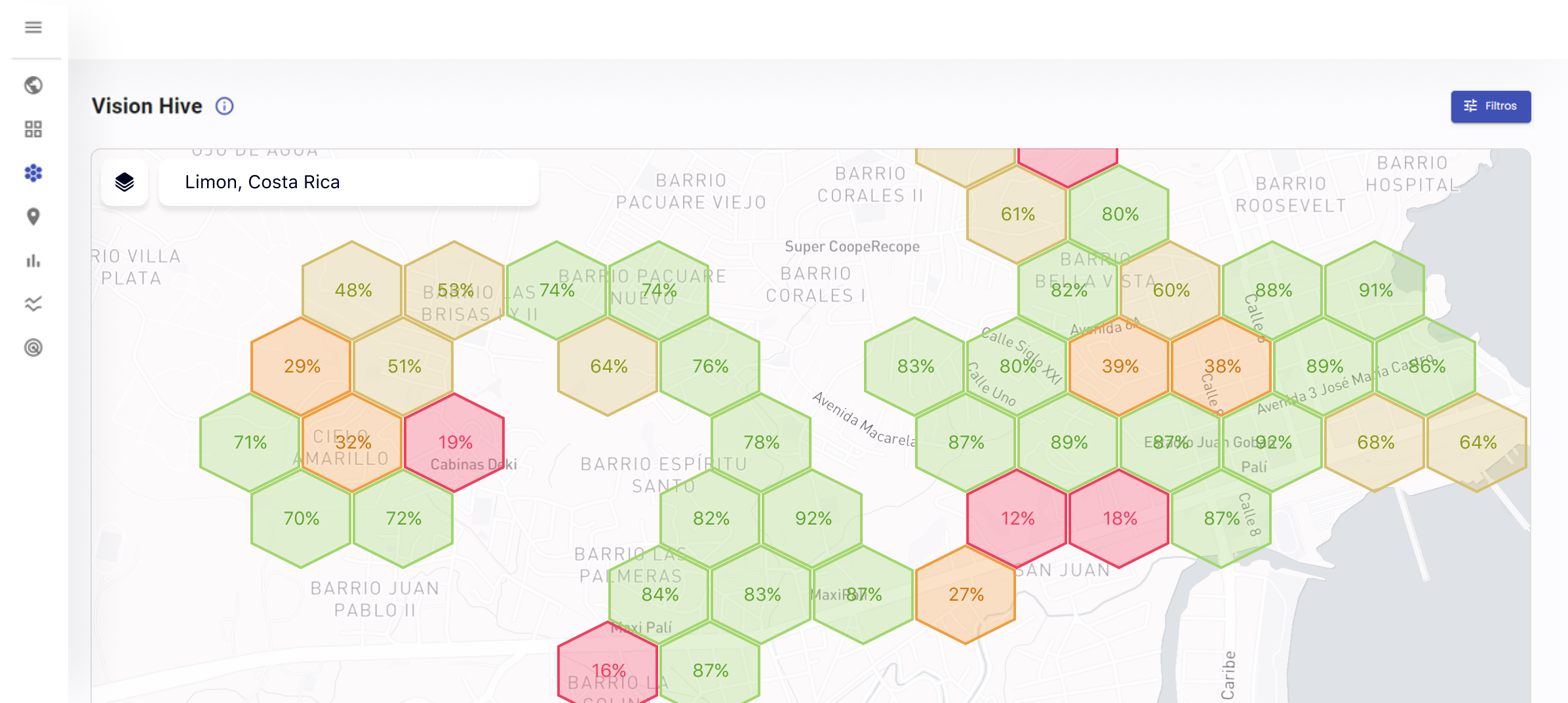Click the yellow 61% hexagon
This screenshot has height=703, width=1568.
[x=1017, y=214]
